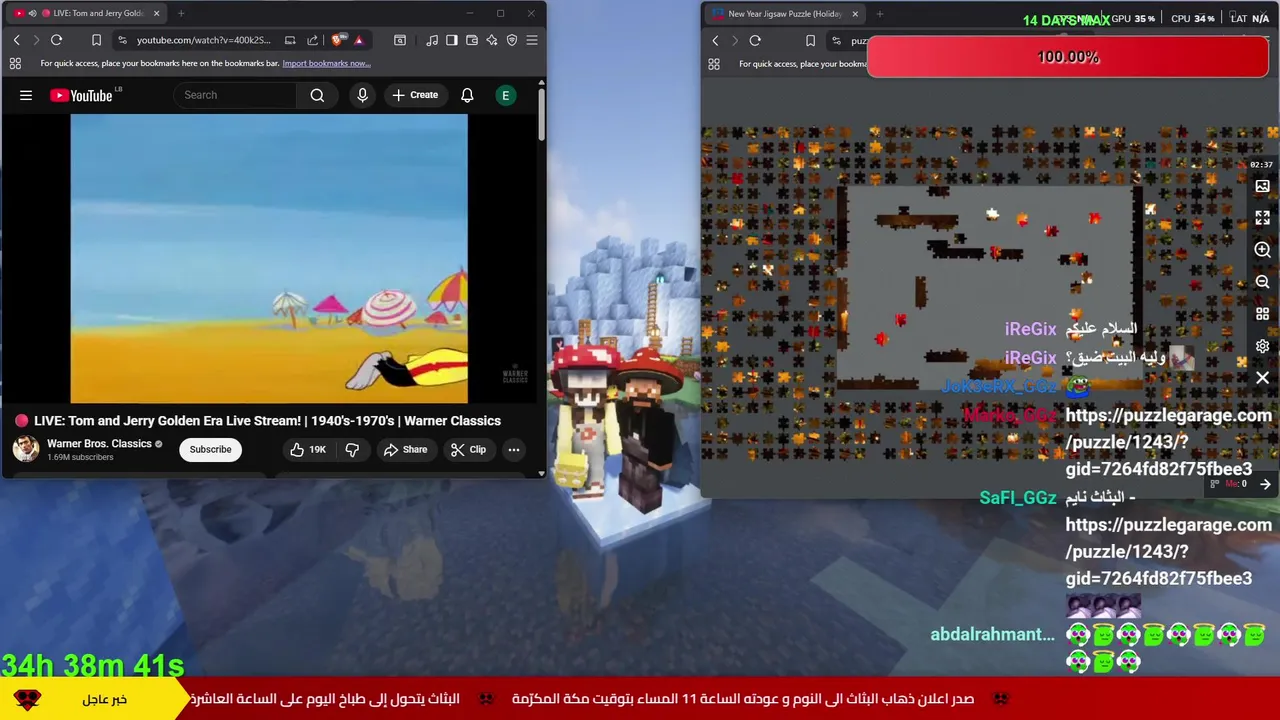The image size is (1280, 720).
Task: Close the New Year Jigsaw Puzzle tab
Action: coord(855,14)
